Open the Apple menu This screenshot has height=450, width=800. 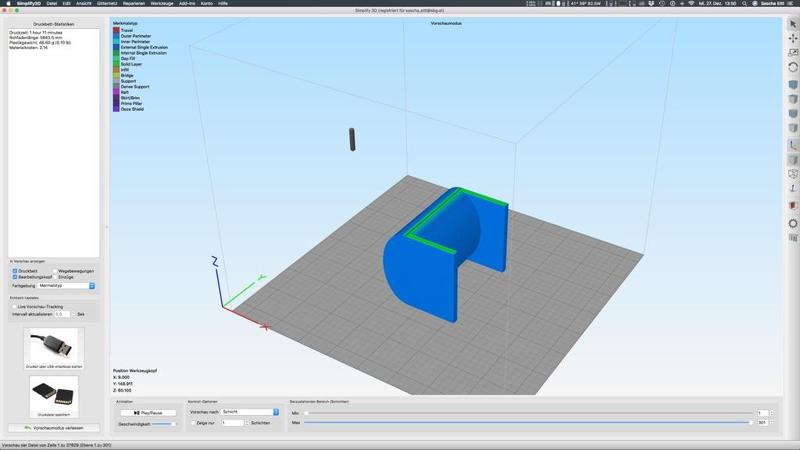click(8, 3)
